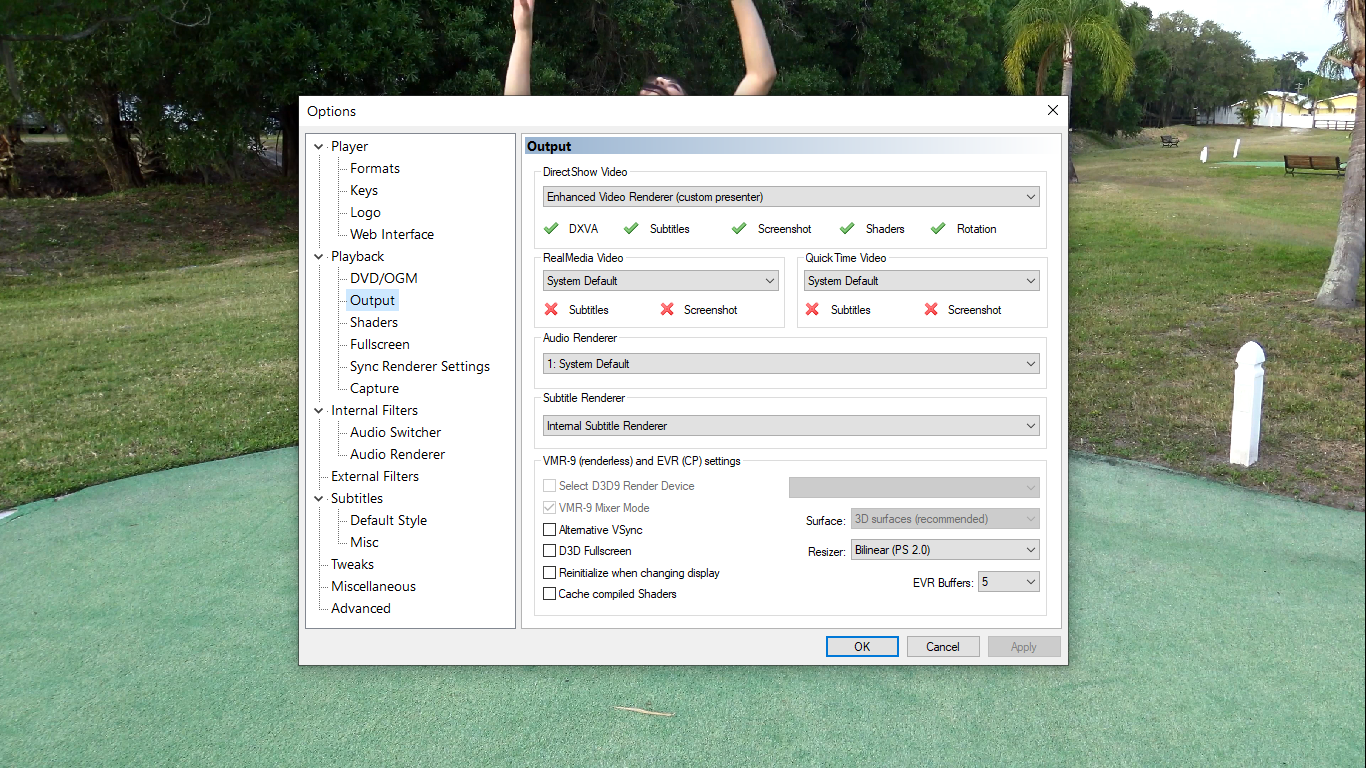Click the 'VMR-9 (renderless) and EVR (CP) settings' label
This screenshot has width=1366, height=768.
click(x=642, y=461)
